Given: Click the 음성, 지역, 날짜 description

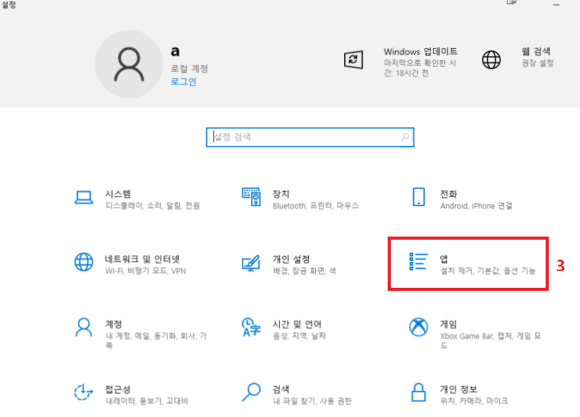Looking at the screenshot, I should point(299,336).
